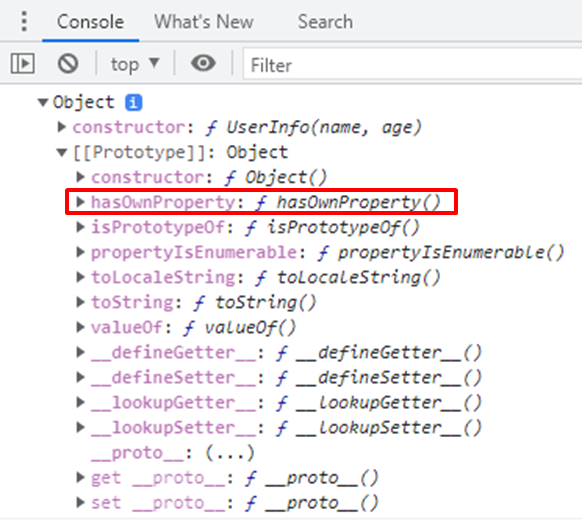Click the toLocaleString() function value
Screen dimensions: 582x521
359,277
